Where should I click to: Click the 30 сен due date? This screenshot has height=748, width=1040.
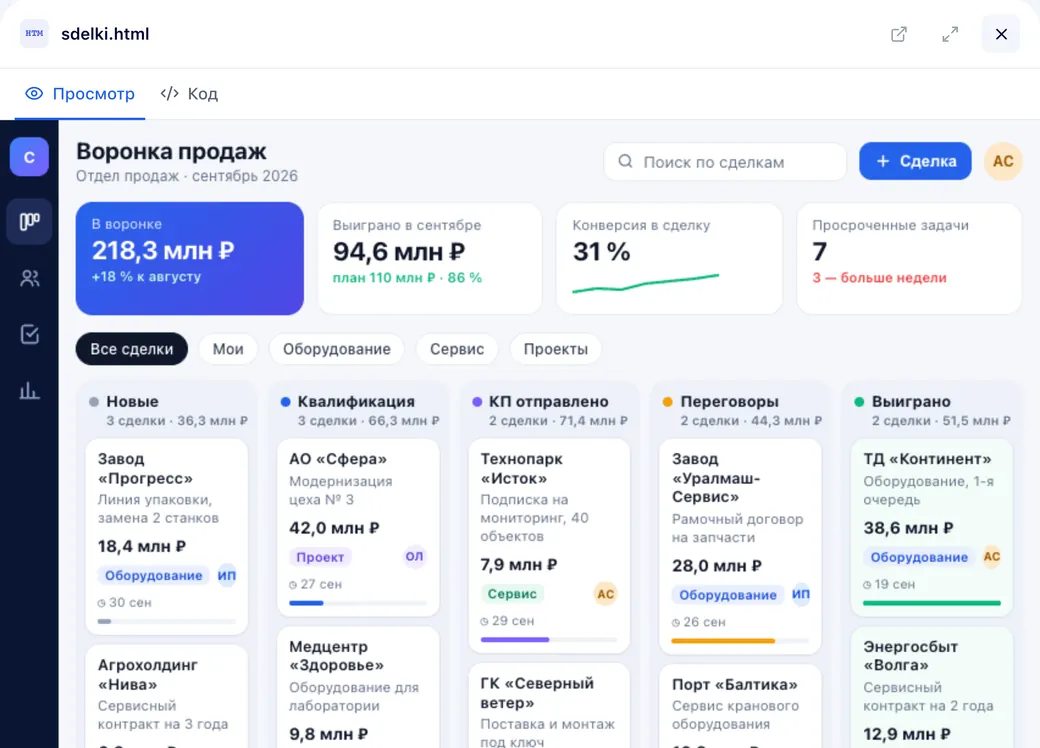tap(125, 603)
